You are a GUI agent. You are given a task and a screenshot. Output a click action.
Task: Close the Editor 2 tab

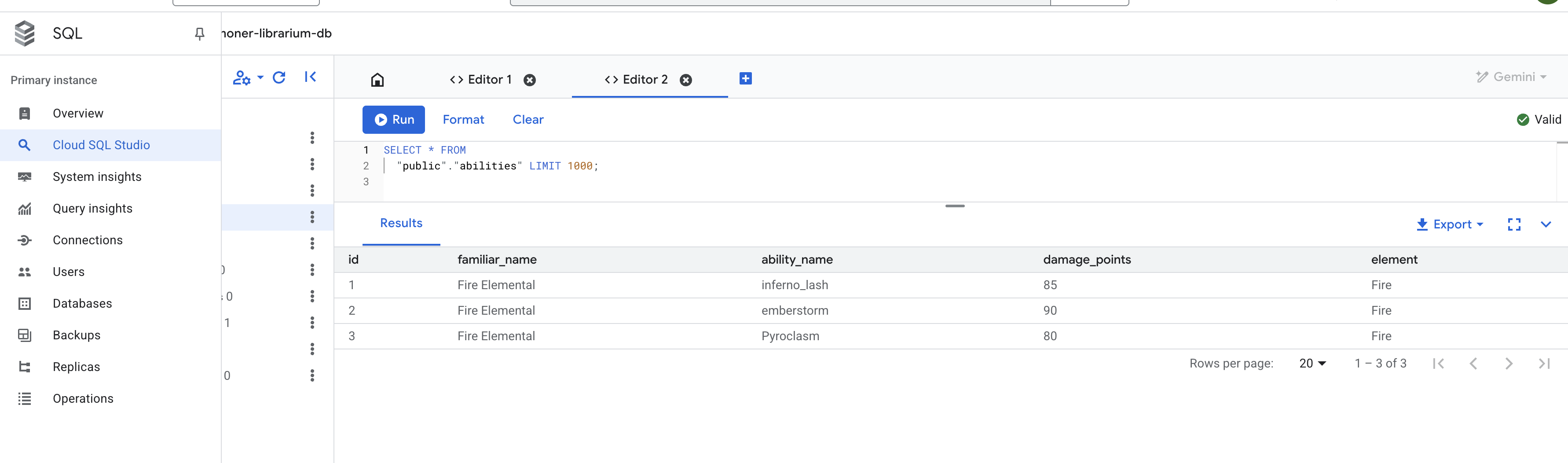(x=685, y=81)
